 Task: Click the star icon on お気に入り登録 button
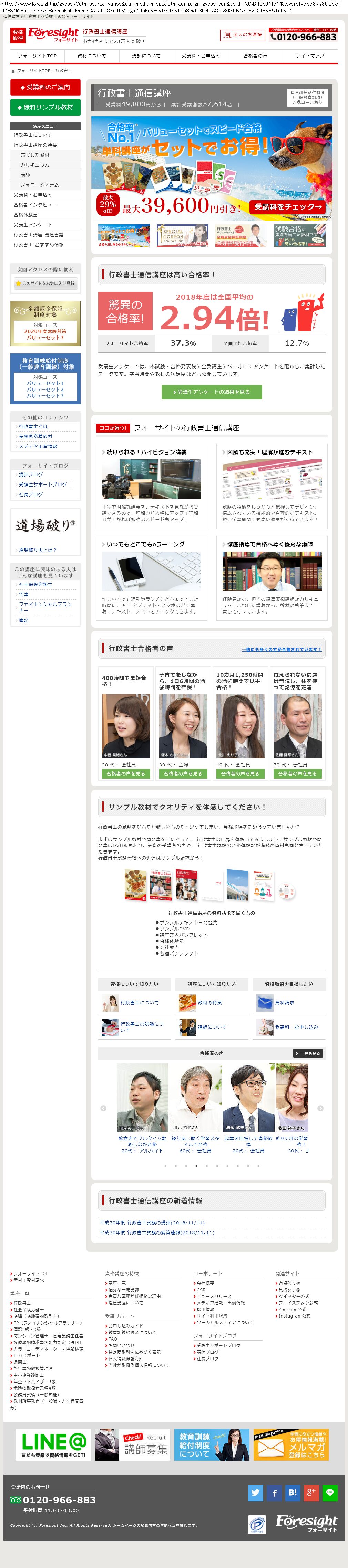click(x=18, y=283)
